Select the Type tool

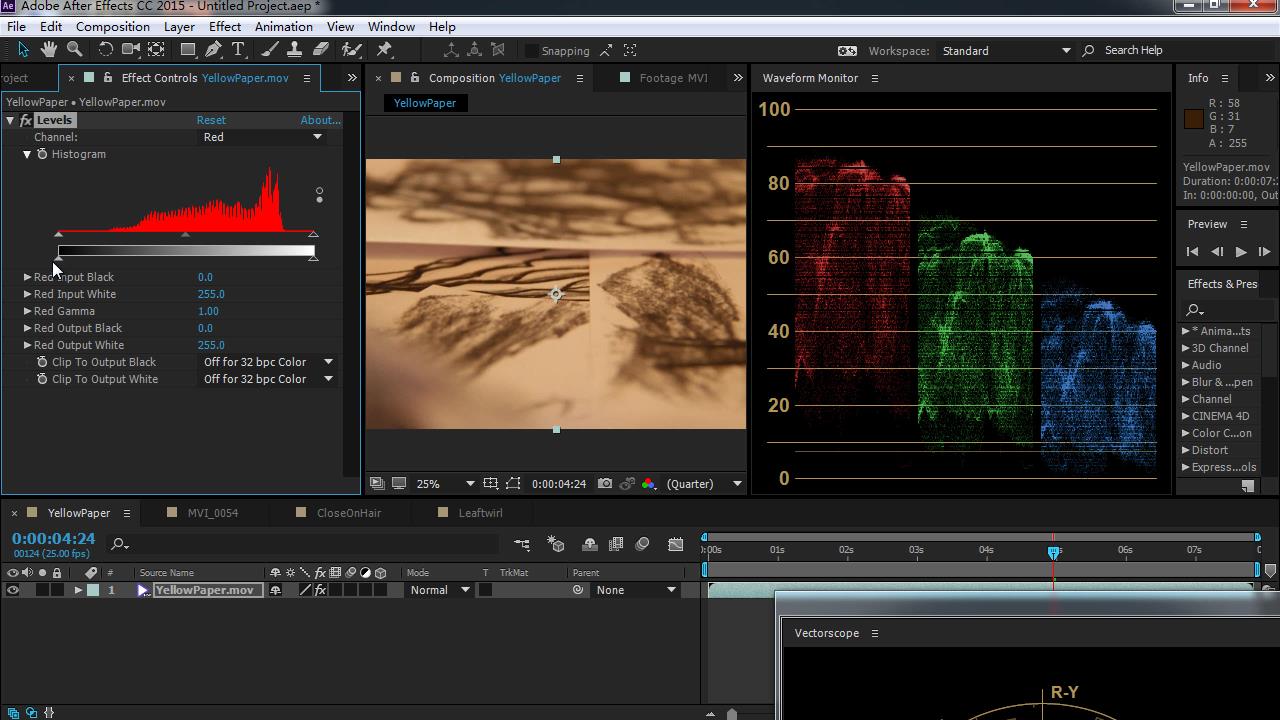[239, 50]
